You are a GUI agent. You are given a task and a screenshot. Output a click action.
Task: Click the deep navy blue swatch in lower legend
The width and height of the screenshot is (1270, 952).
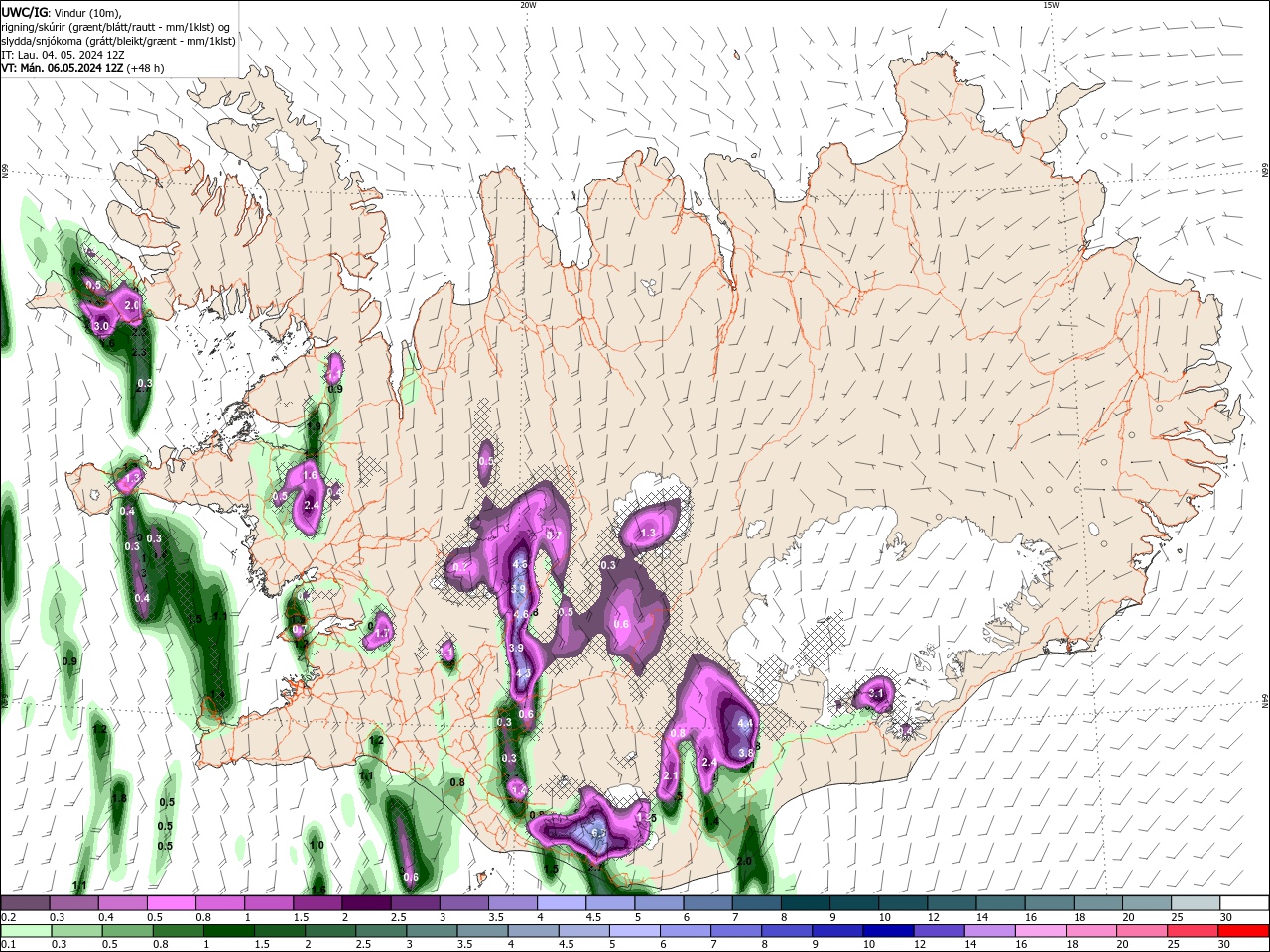click(x=888, y=931)
